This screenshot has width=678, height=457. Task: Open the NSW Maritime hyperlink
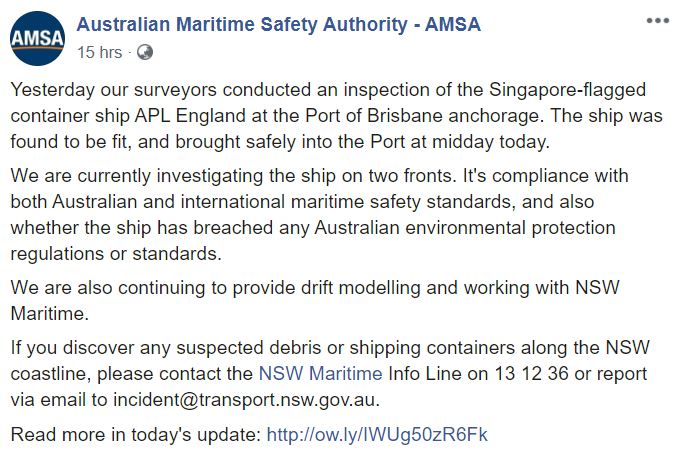[320, 375]
